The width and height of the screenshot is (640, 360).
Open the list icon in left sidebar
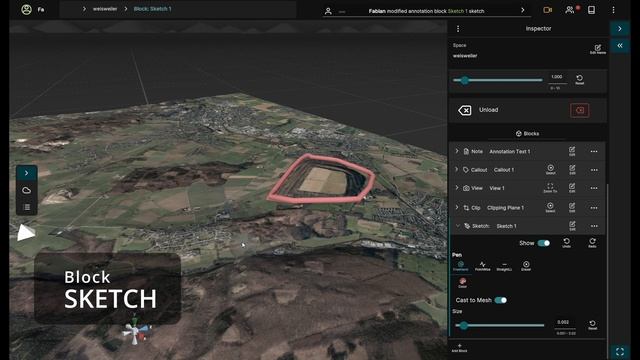point(27,207)
